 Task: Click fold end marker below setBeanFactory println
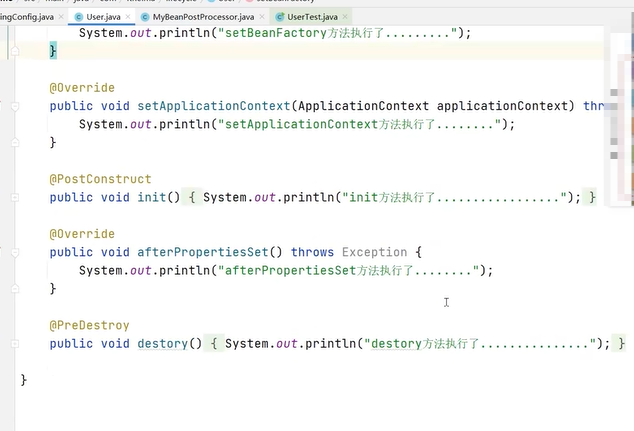15,51
